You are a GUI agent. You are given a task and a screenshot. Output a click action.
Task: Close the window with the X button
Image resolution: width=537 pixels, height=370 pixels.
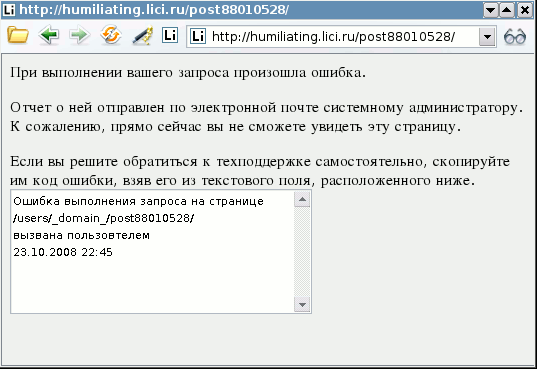coord(524,10)
